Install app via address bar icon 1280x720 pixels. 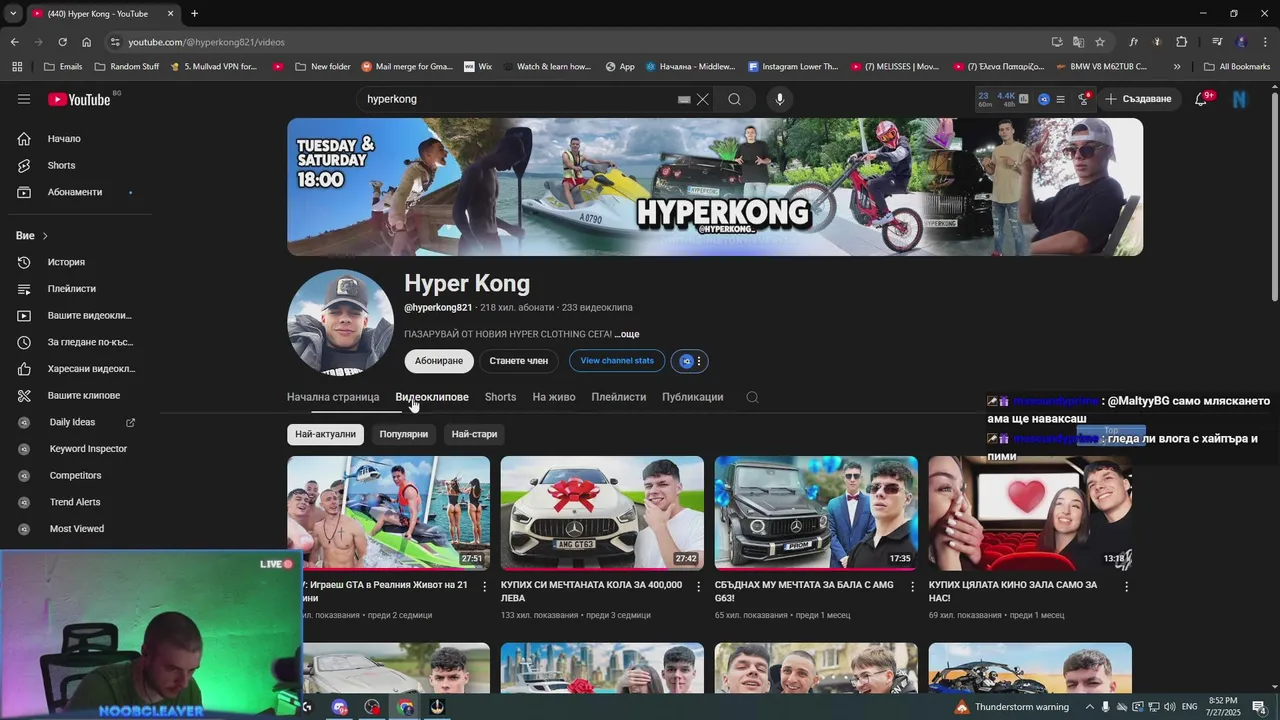pyautogui.click(x=1057, y=42)
